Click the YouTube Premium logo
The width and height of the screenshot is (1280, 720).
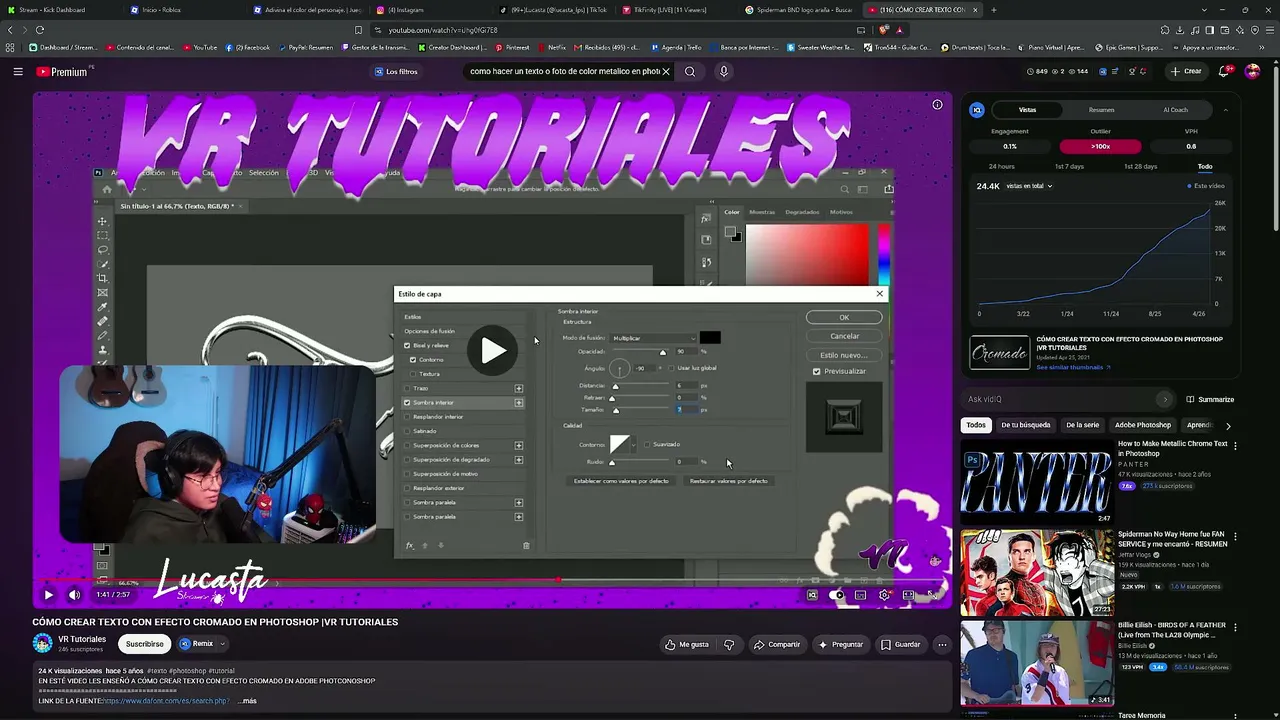(x=62, y=72)
